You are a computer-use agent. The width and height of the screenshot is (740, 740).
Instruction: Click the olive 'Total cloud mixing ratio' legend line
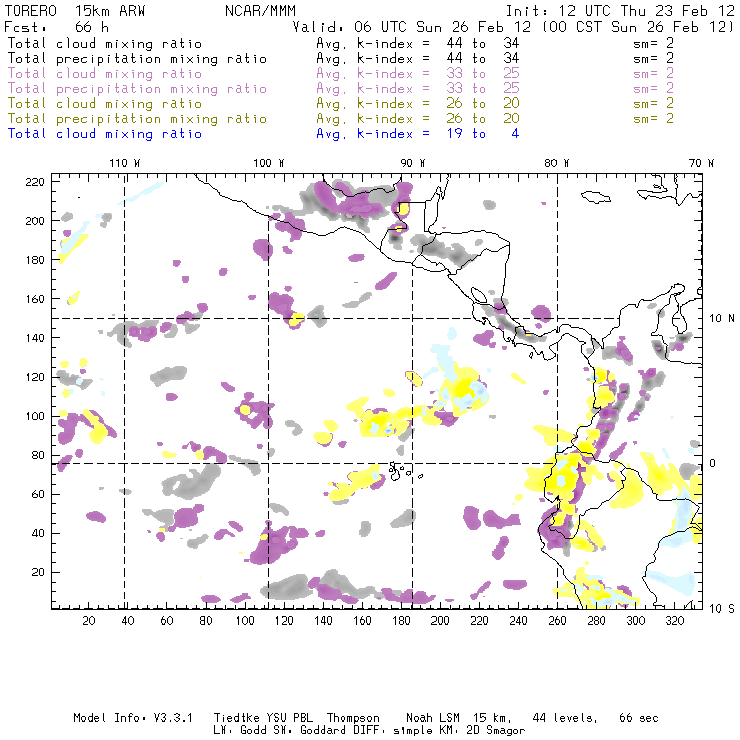[x=105, y=103]
